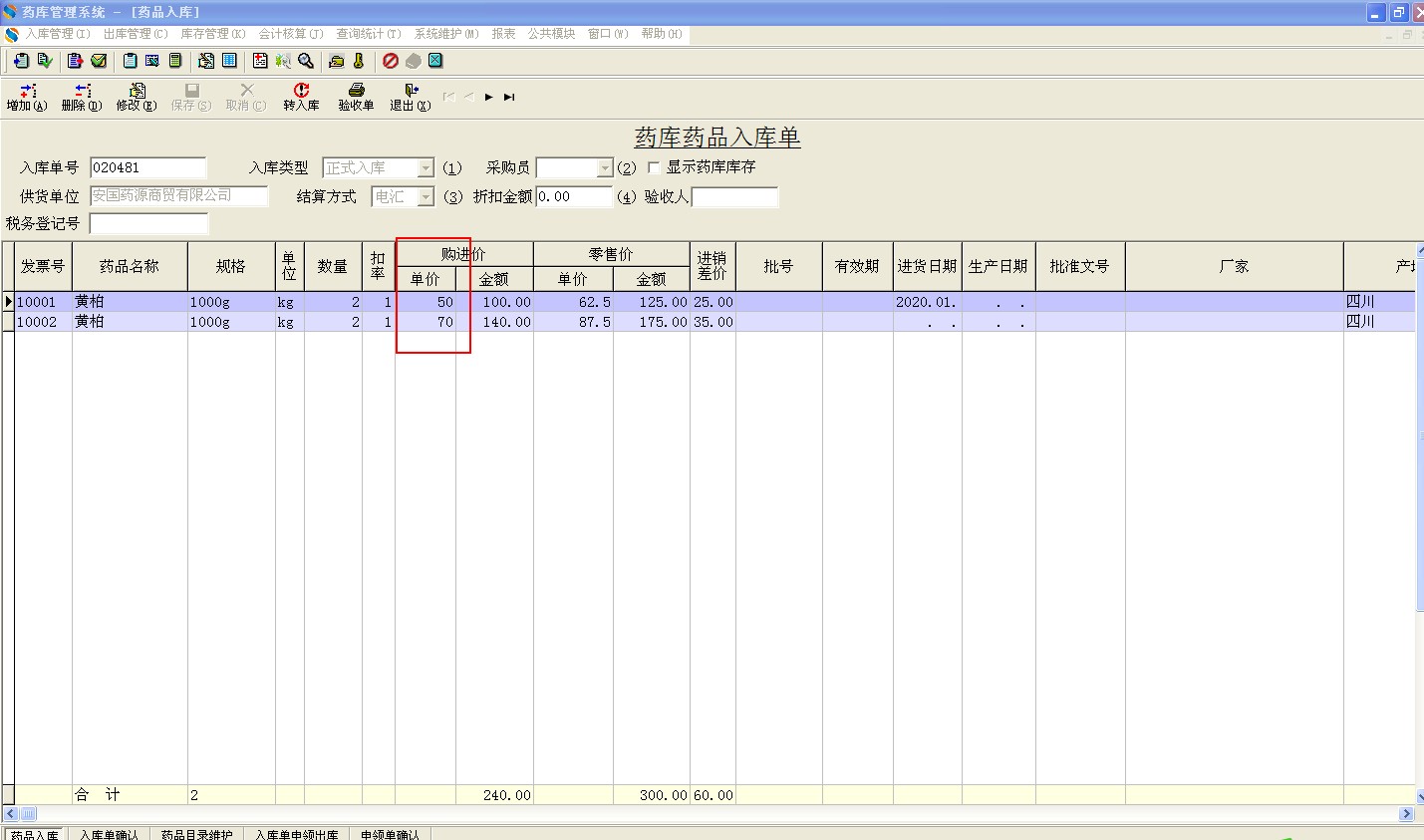Image resolution: width=1424 pixels, height=840 pixels.
Task: Click the (4) link beside 折扣金额
Action: click(627, 197)
